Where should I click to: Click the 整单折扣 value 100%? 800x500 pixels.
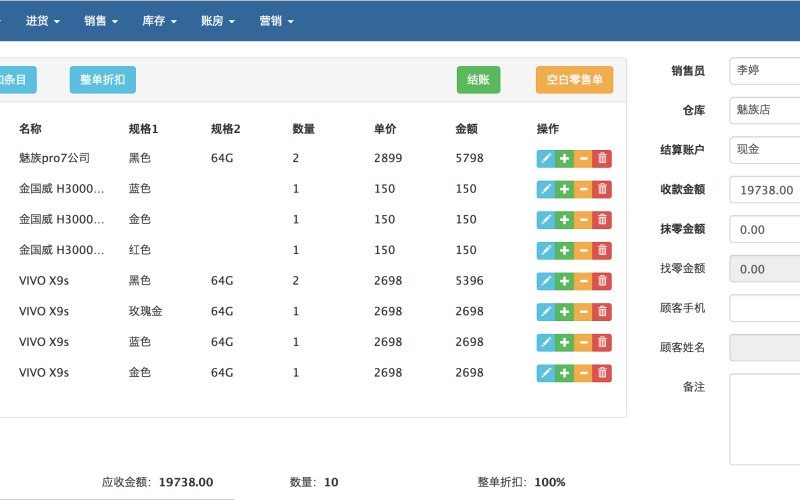click(549, 482)
